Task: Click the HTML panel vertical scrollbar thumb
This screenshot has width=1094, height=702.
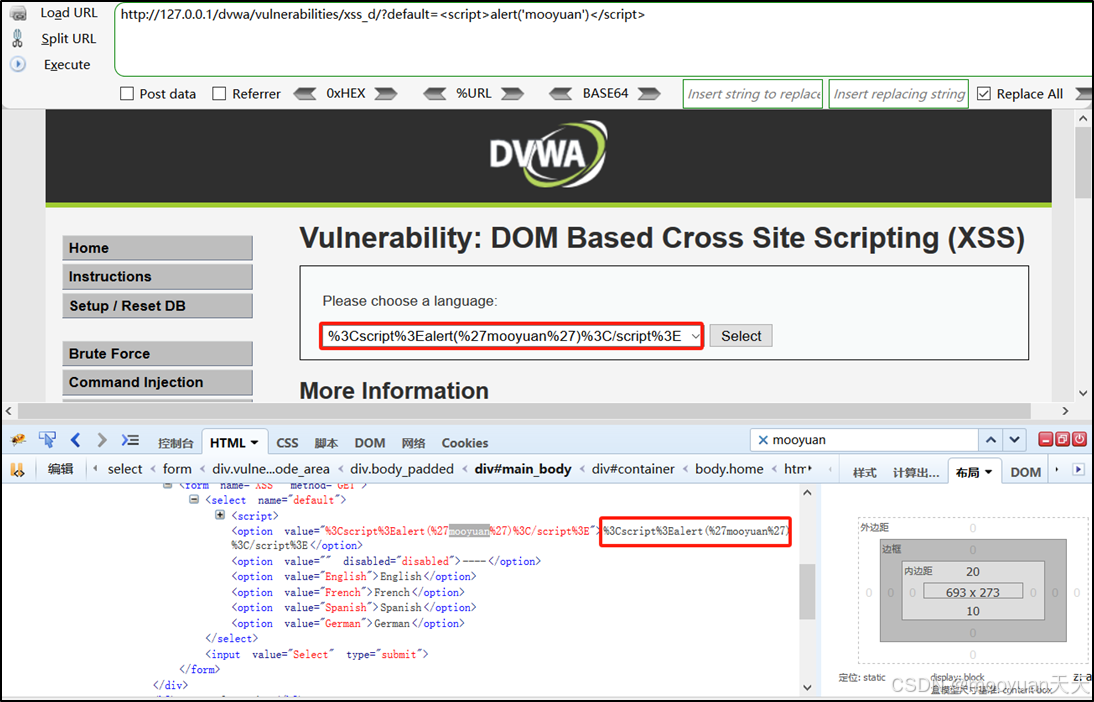Action: (807, 591)
